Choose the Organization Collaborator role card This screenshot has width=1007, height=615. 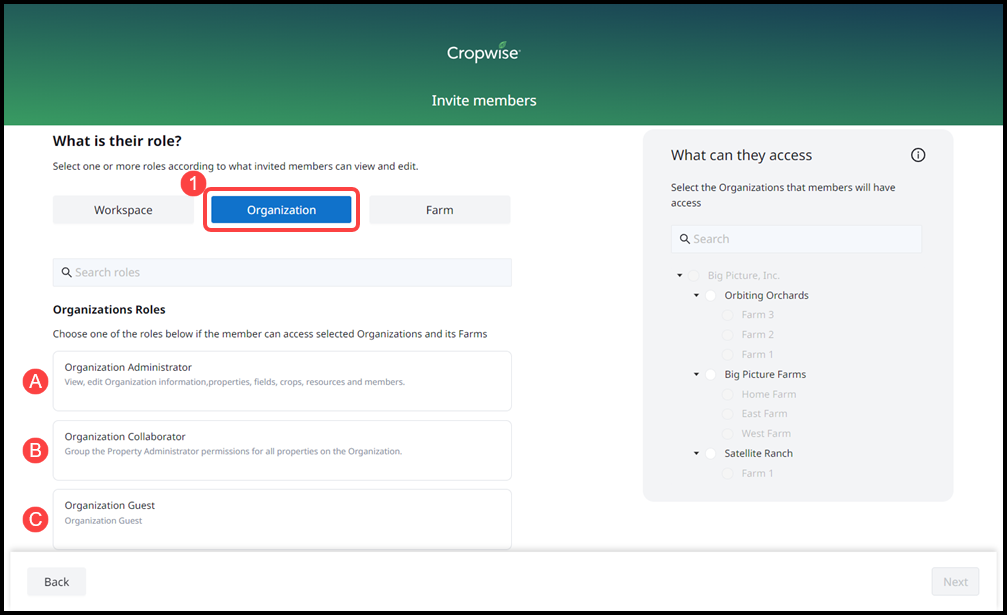coord(282,450)
